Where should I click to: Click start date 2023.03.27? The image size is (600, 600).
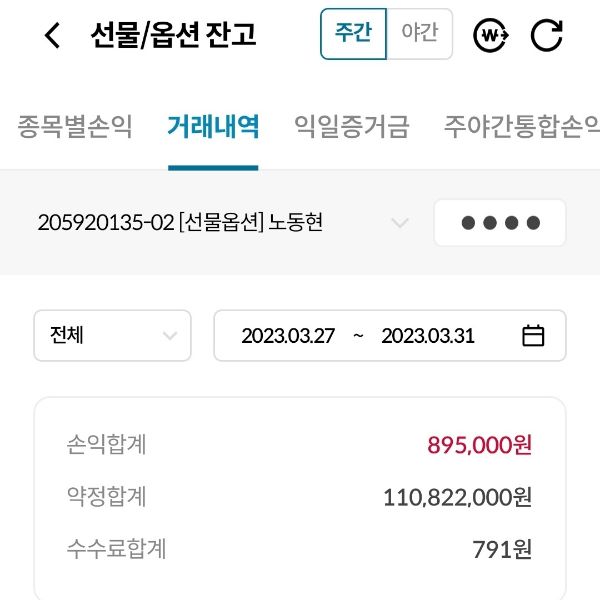288,336
